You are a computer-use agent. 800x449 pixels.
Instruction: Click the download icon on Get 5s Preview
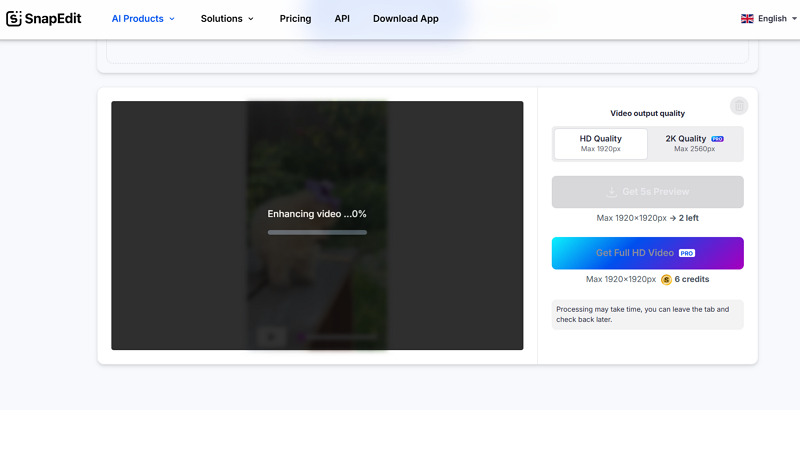click(611, 192)
